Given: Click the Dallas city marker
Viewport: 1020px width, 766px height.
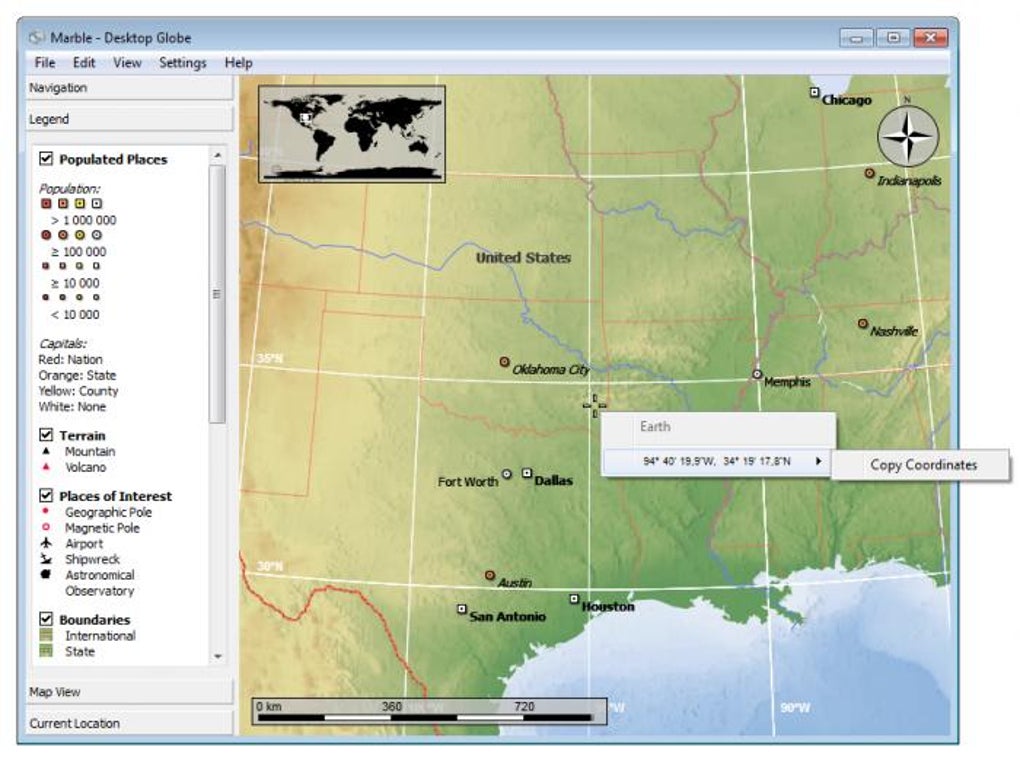Looking at the screenshot, I should 527,473.
